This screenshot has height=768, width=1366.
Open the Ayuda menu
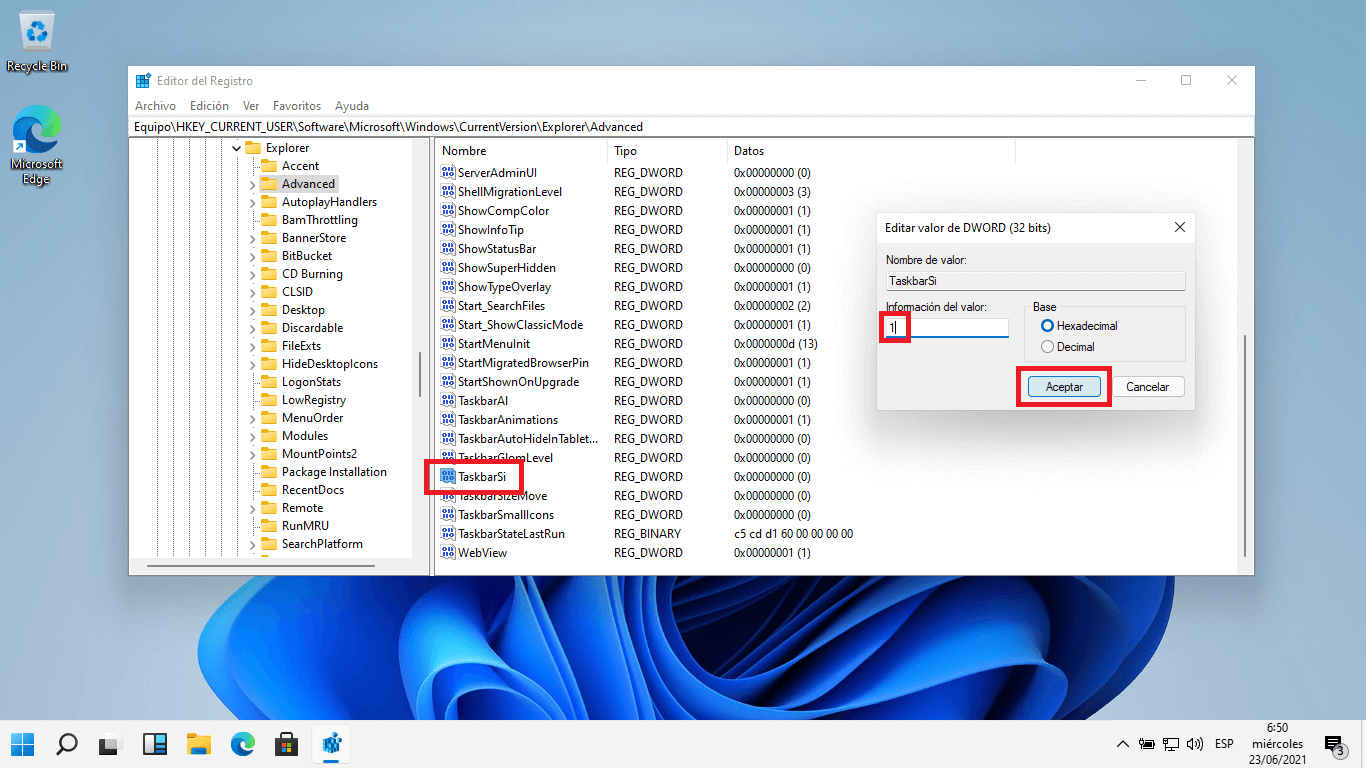point(352,106)
